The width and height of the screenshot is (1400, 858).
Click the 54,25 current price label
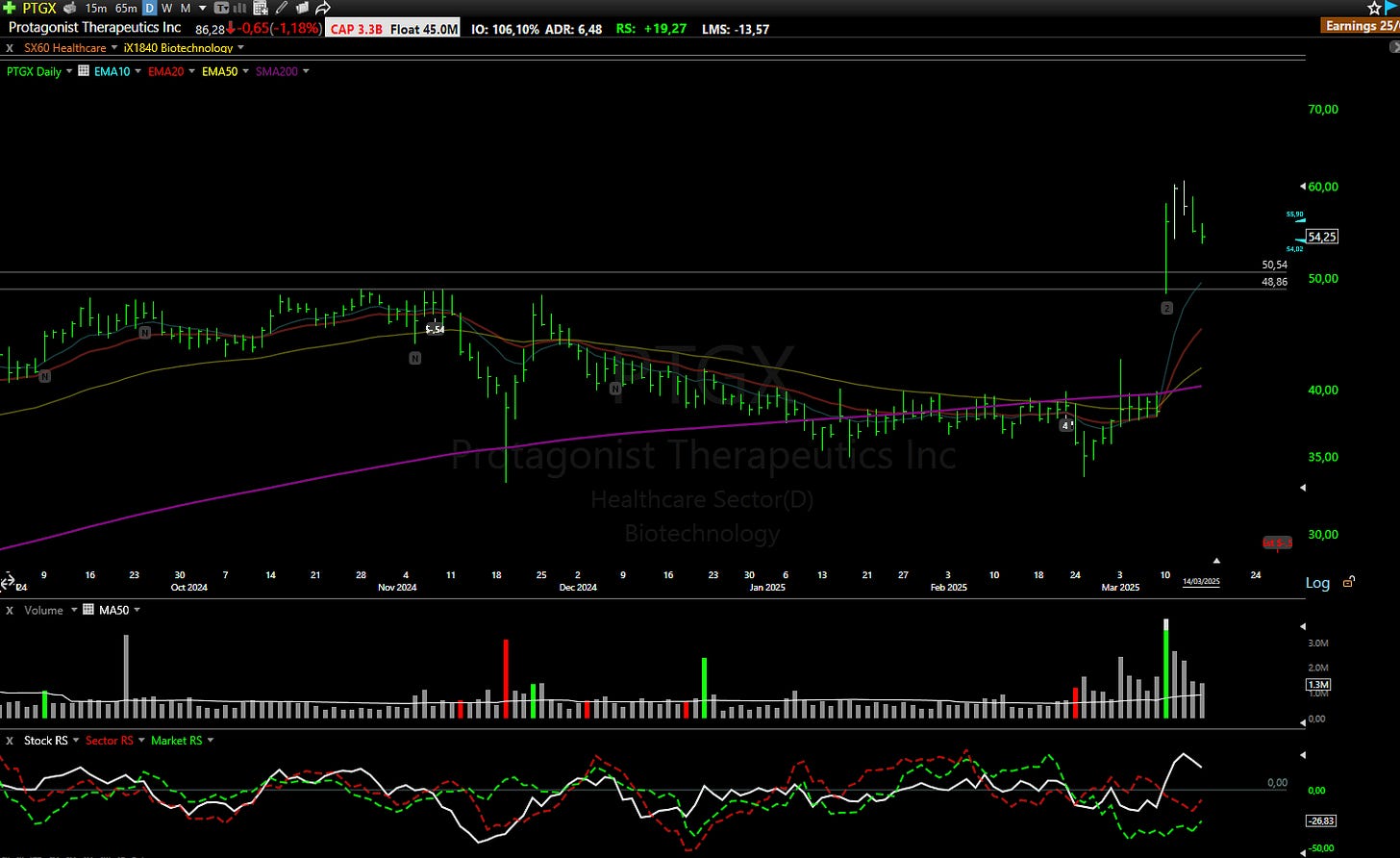[1323, 237]
